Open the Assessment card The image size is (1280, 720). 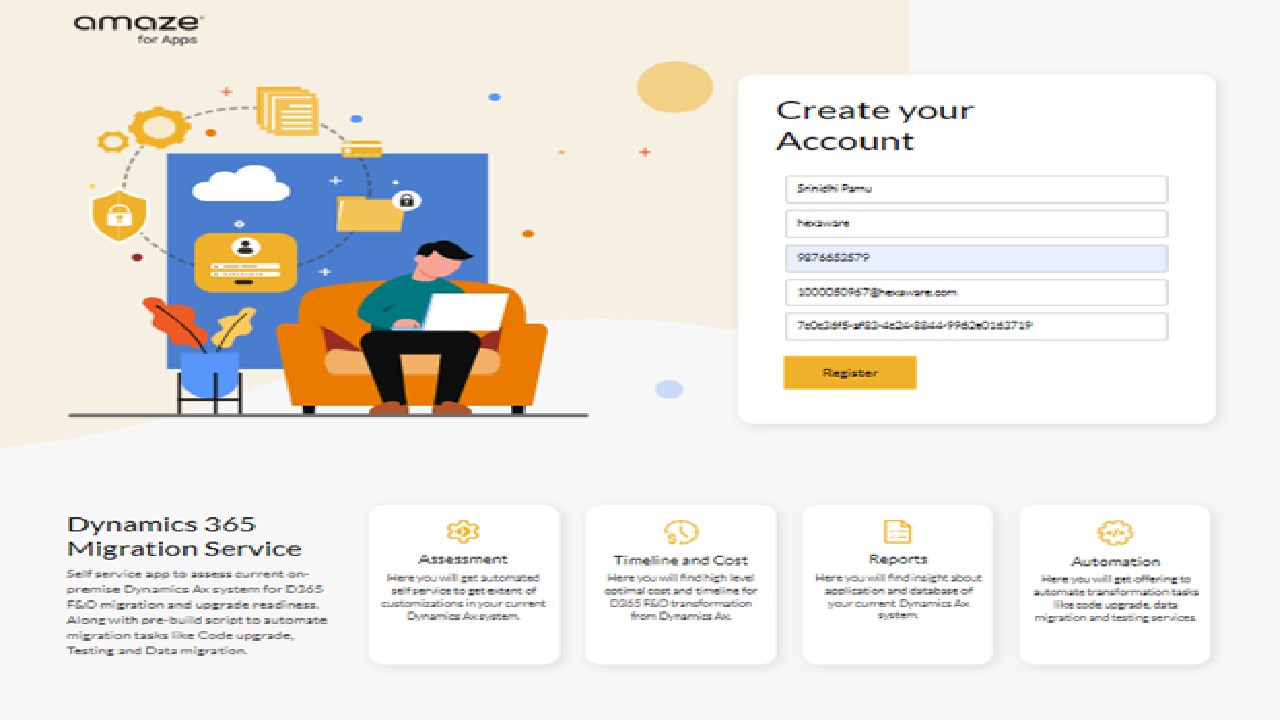pyautogui.click(x=464, y=584)
